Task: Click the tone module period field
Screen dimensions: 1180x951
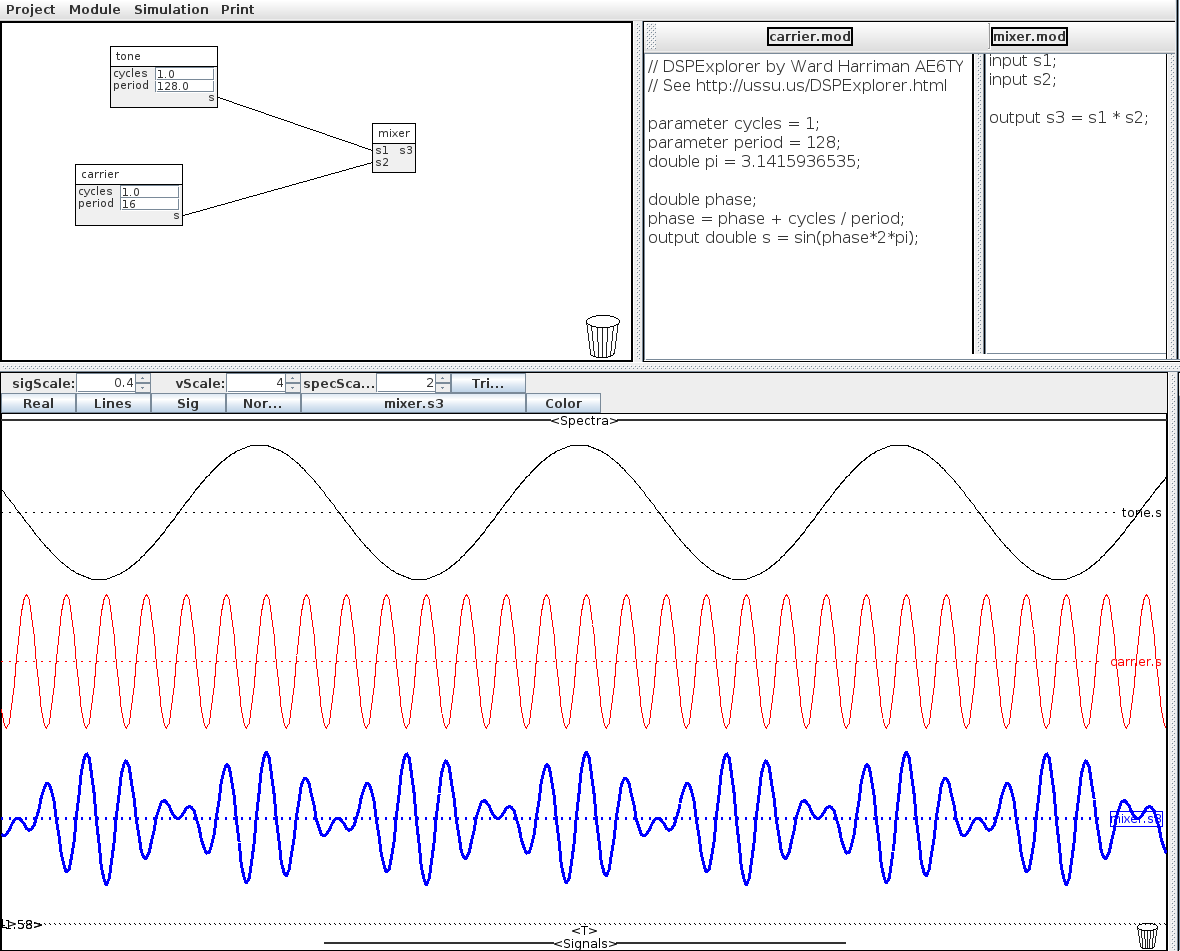Action: pos(184,86)
